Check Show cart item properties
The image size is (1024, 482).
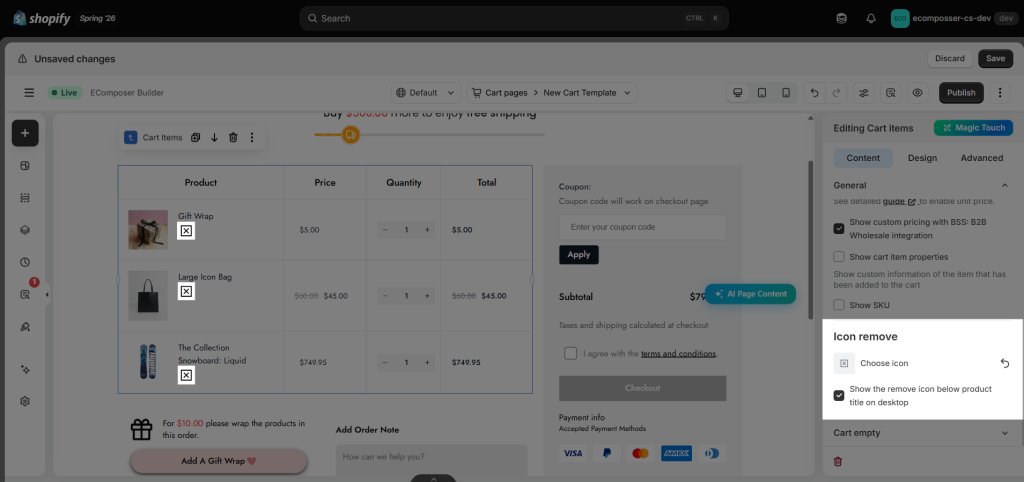pyautogui.click(x=839, y=257)
